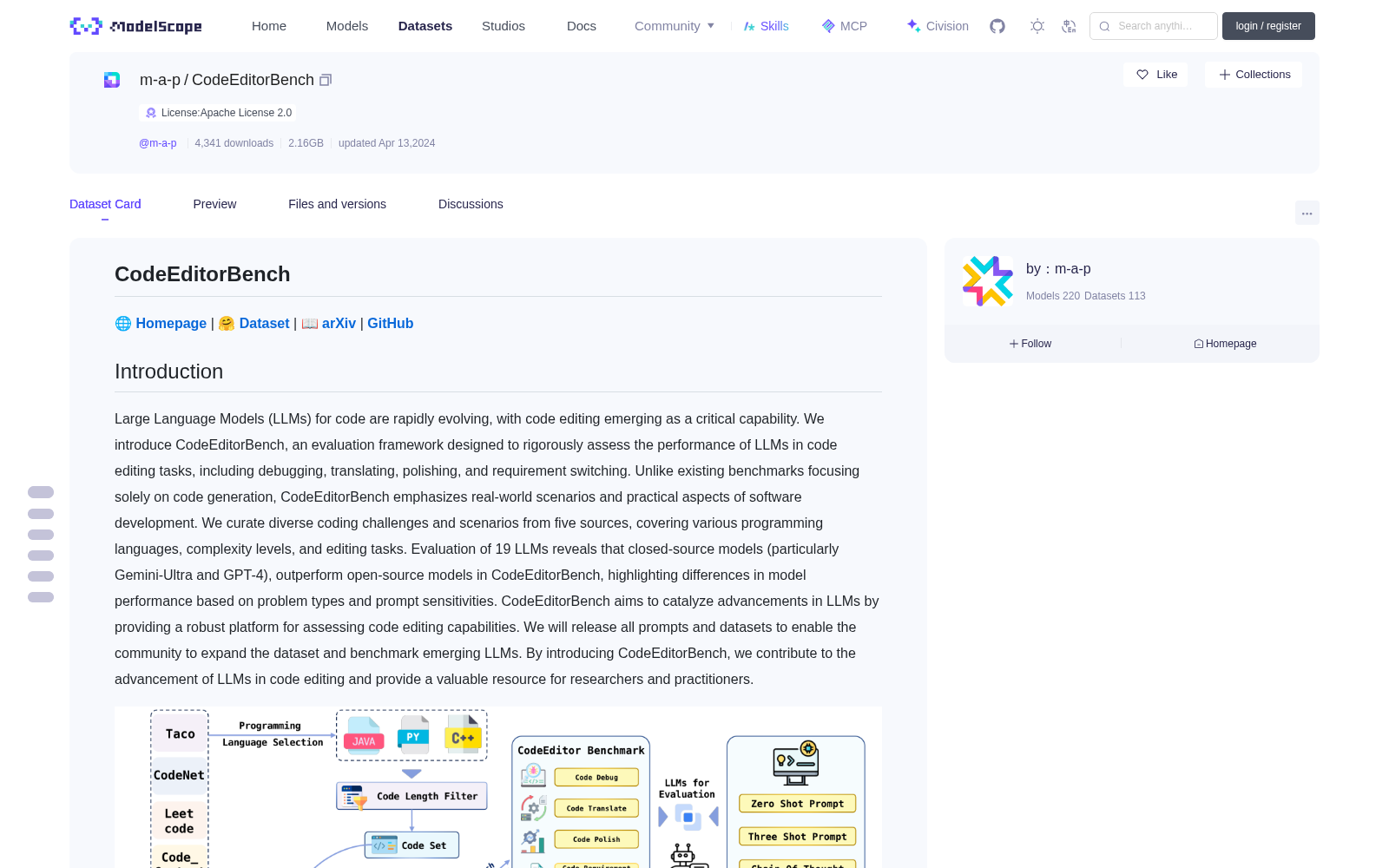Expand the Community dropdown menu
The height and width of the screenshot is (868, 1389).
[675, 26]
